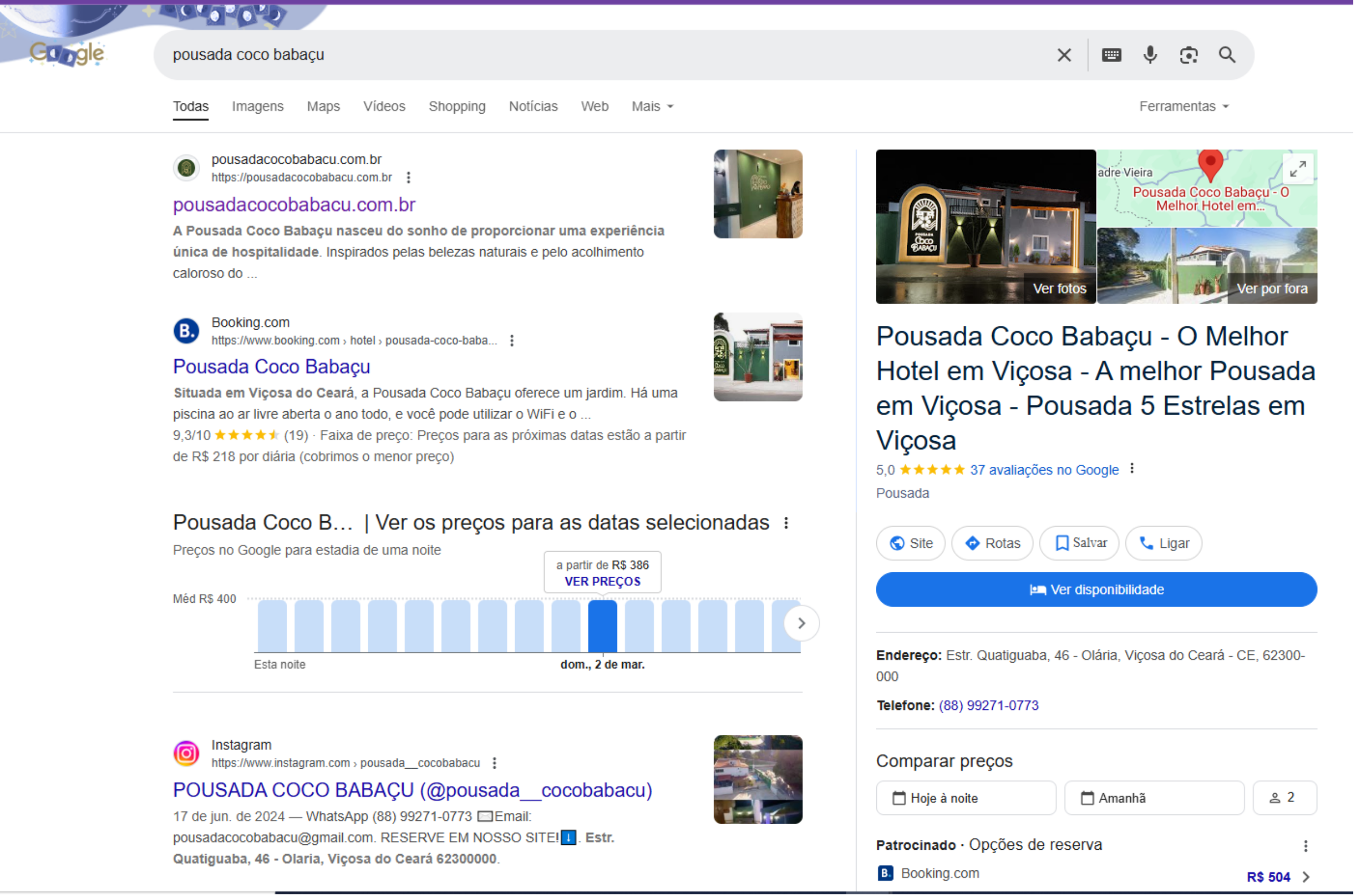Expand the Mais search tabs dropdown

click(652, 106)
